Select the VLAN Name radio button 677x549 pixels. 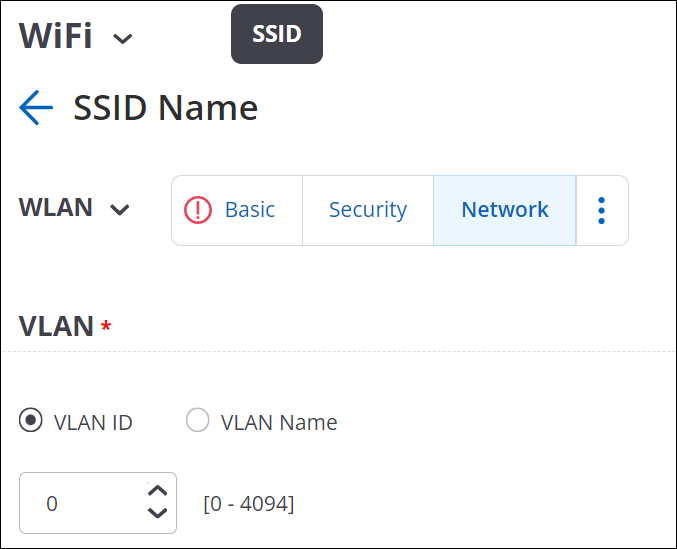point(198,420)
